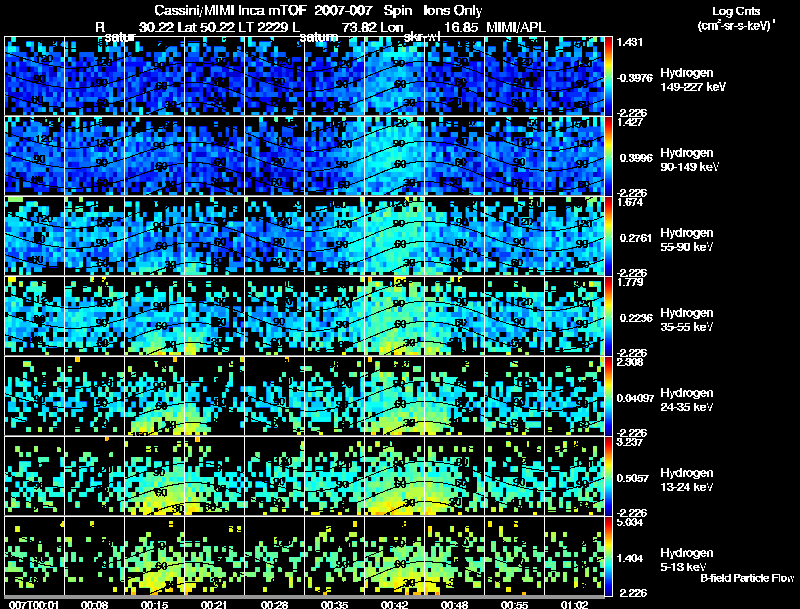Click the -0.3976 color scale midpoint value
This screenshot has height=609, width=800.
(x=635, y=78)
